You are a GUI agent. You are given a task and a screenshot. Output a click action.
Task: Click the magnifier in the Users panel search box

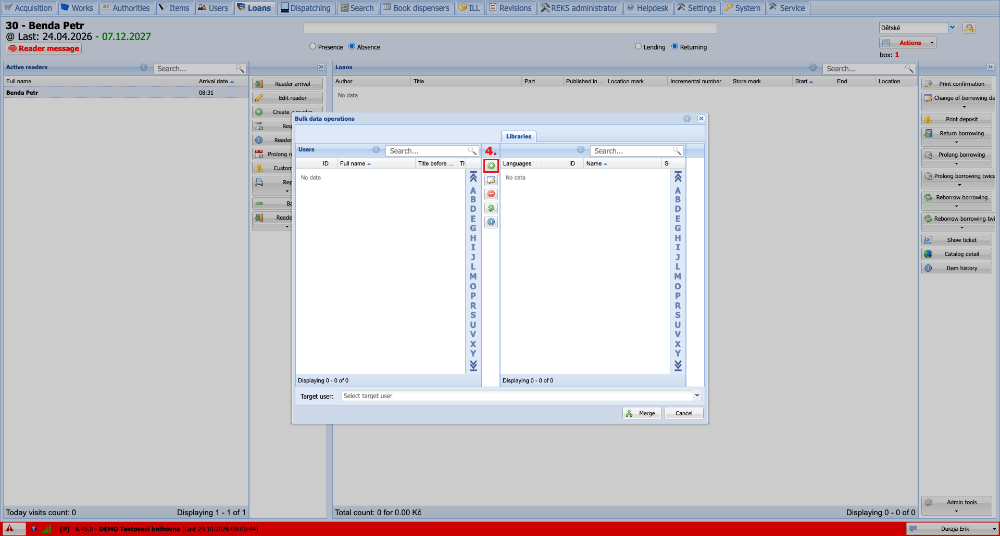[x=472, y=151]
